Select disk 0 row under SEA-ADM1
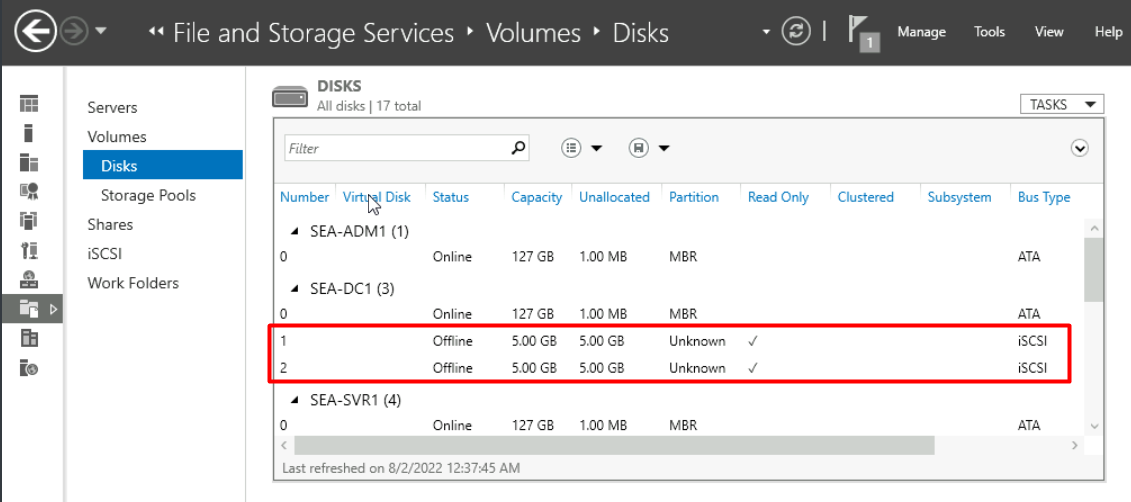1131x502 pixels. click(678, 257)
